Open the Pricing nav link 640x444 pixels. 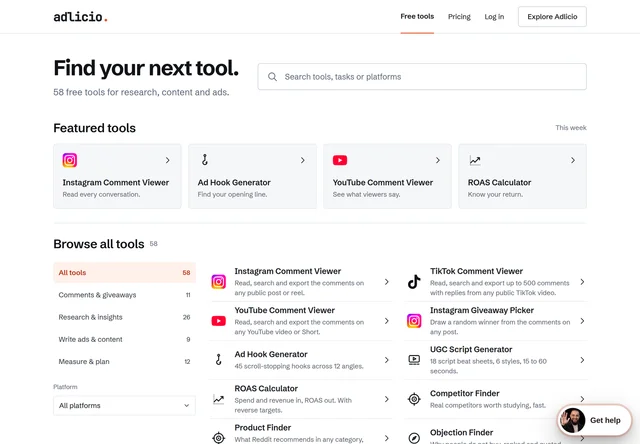pos(459,17)
